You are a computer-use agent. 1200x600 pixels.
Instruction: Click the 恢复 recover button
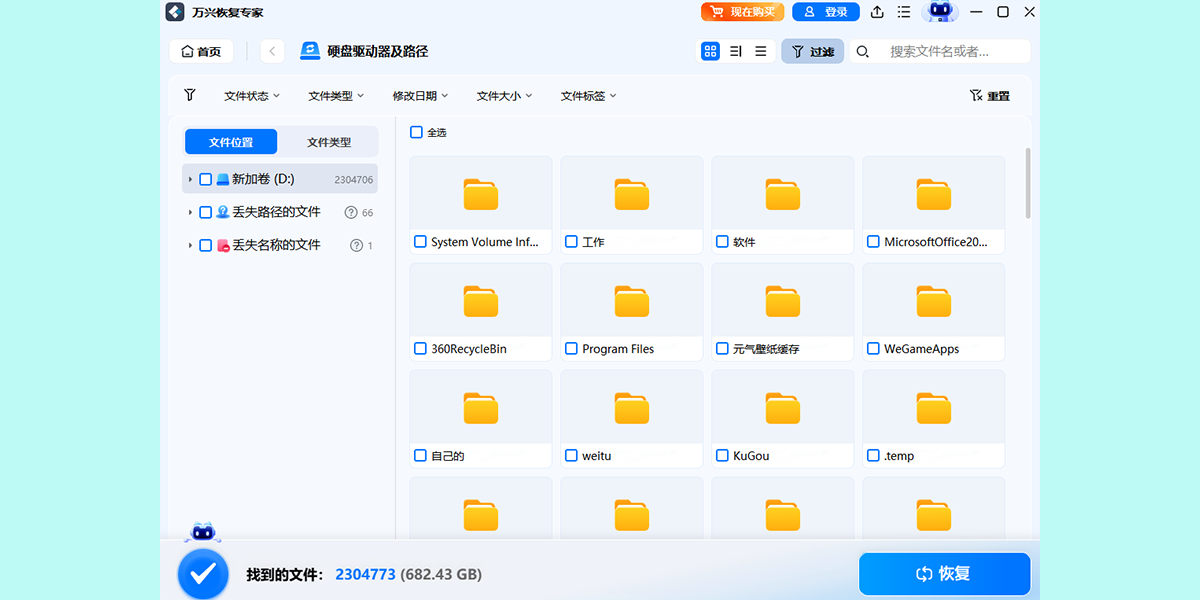click(x=944, y=573)
